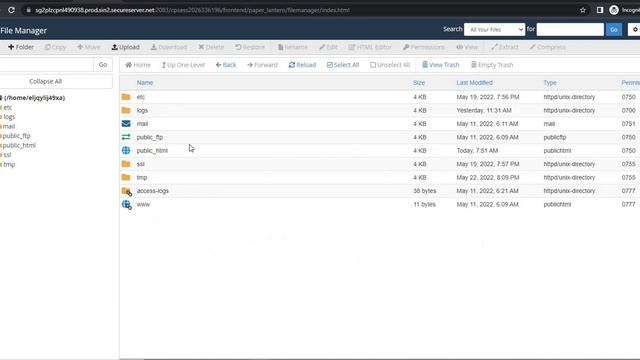Select the public_html name in file list
The image size is (640, 360).
(152, 151)
